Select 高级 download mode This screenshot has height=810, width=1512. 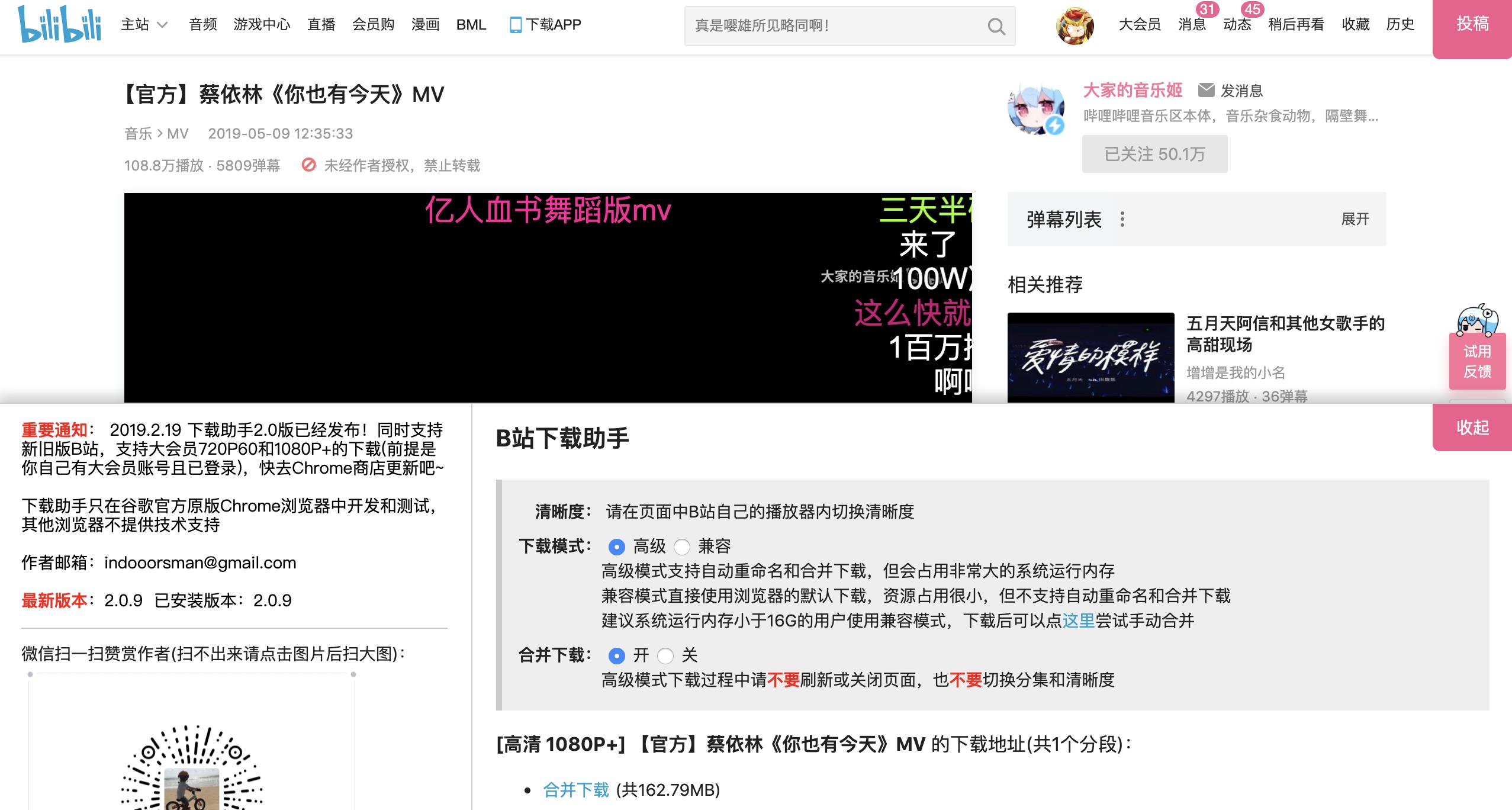[616, 547]
